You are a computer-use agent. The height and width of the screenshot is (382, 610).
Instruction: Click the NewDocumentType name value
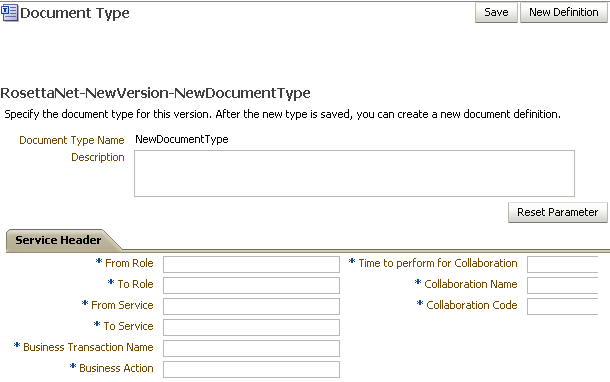[182, 139]
